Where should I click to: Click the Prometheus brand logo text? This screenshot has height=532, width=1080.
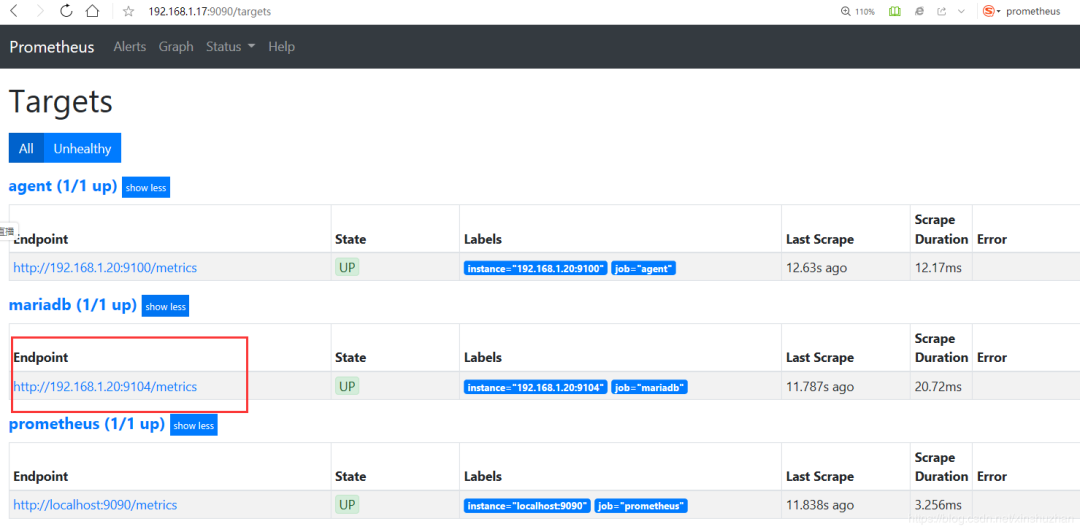52,47
